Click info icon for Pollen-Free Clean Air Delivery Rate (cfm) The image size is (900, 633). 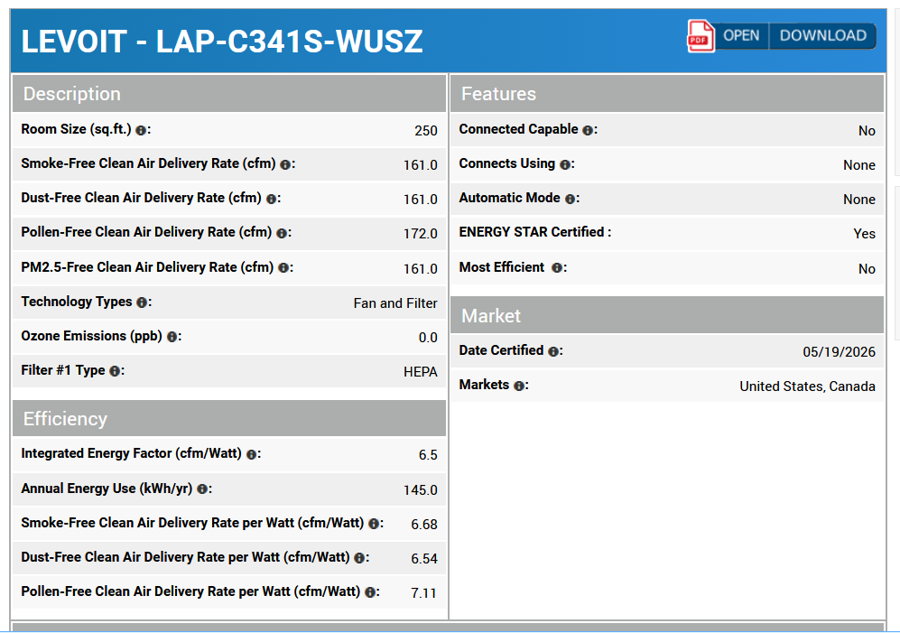(281, 234)
